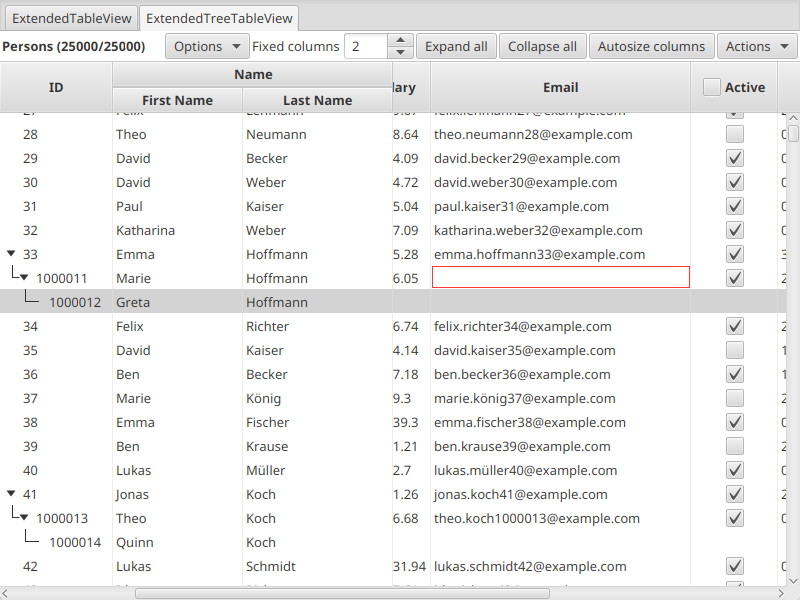Collapse tree row 33 Emma Hoffmann
This screenshot has height=600, width=800.
click(x=11, y=254)
